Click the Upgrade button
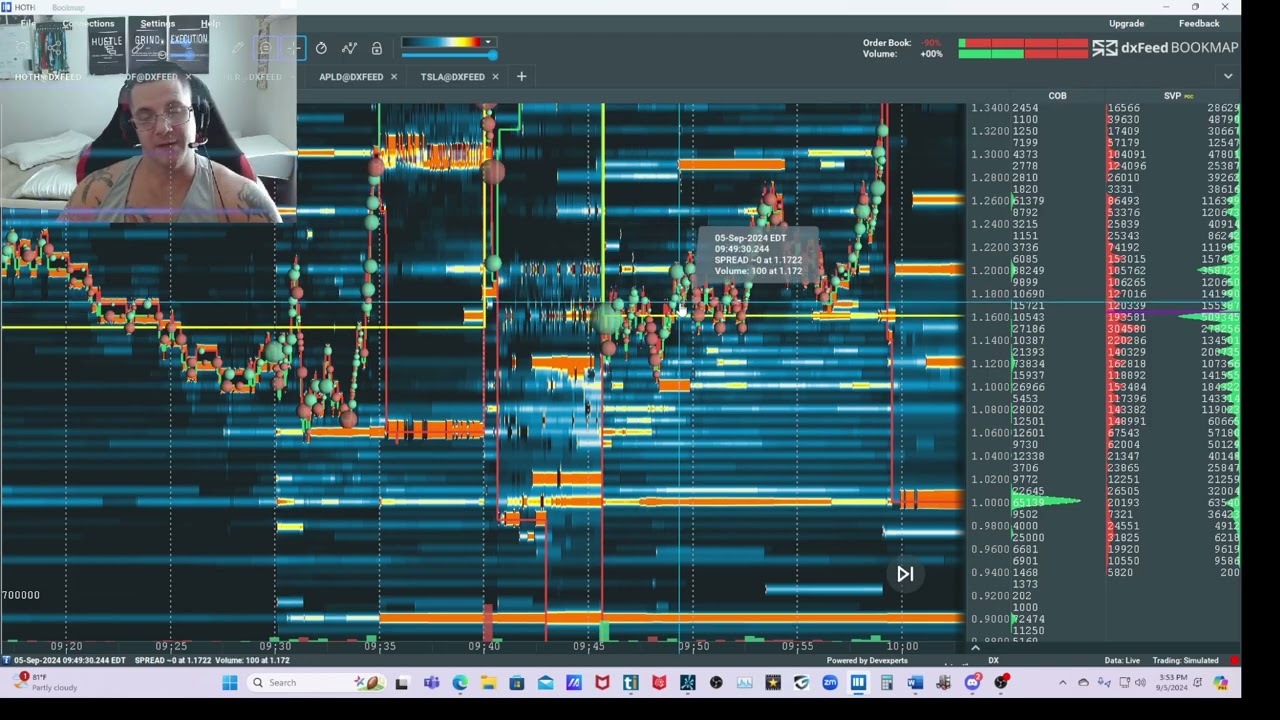The image size is (1280, 720). click(1127, 24)
